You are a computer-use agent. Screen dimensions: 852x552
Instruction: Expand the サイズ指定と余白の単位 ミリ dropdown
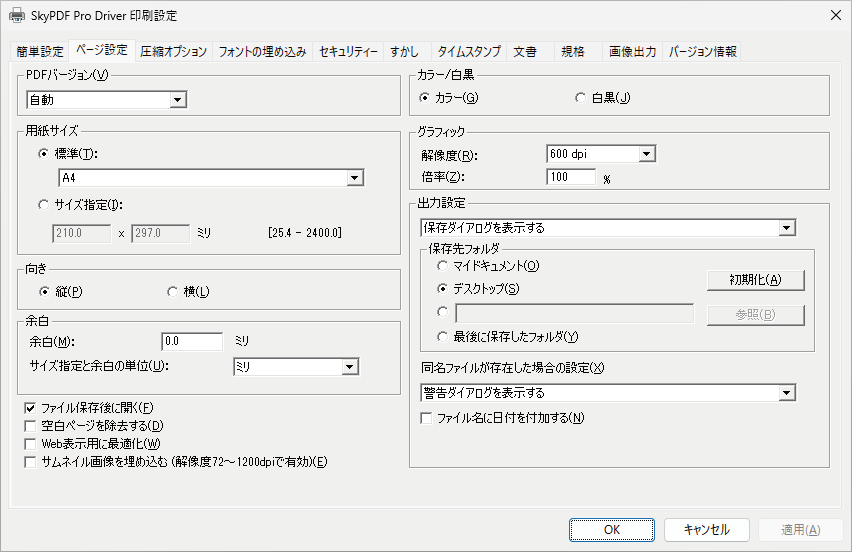coord(296,367)
